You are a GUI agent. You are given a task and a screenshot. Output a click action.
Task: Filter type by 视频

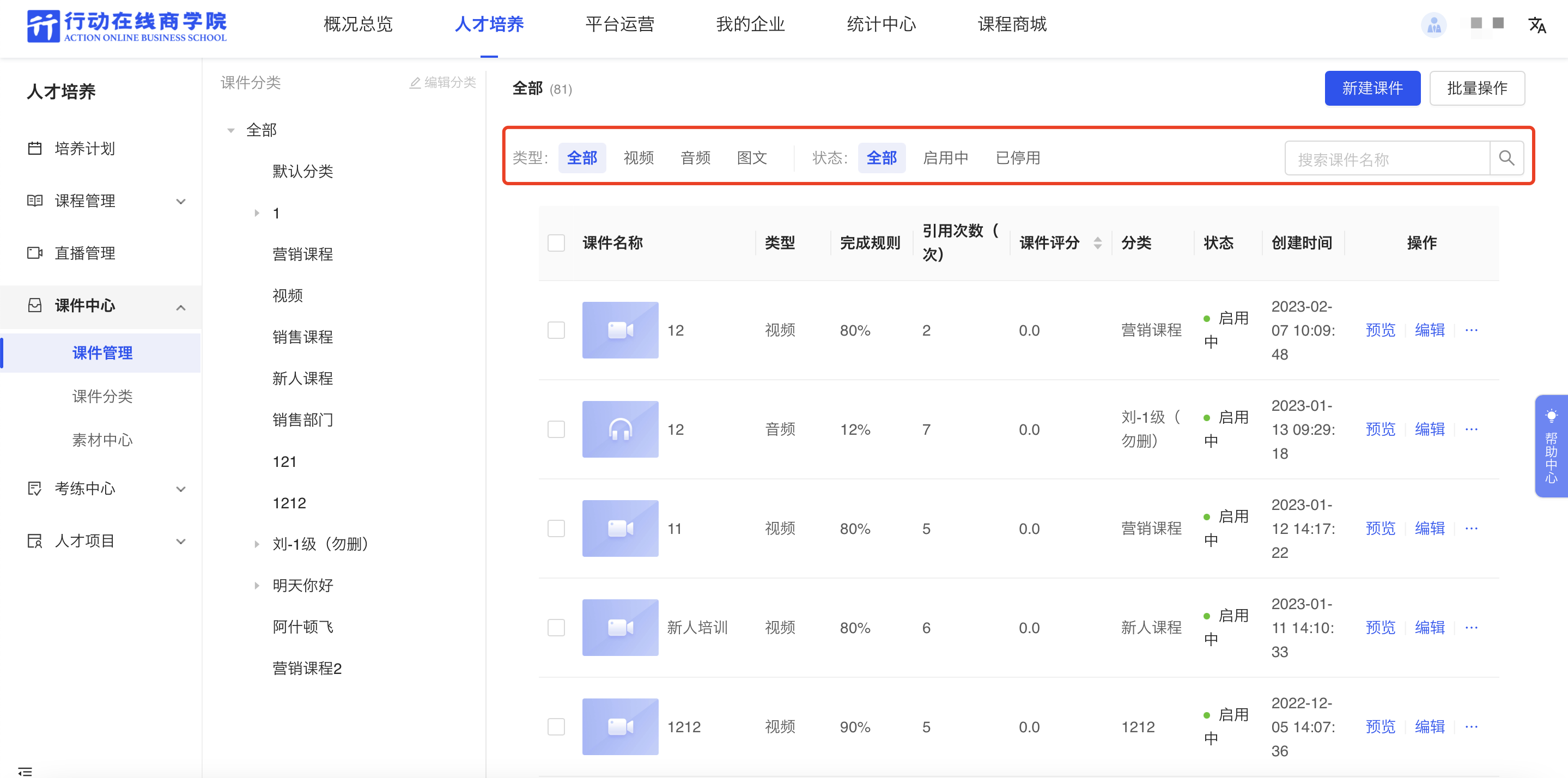[639, 159]
